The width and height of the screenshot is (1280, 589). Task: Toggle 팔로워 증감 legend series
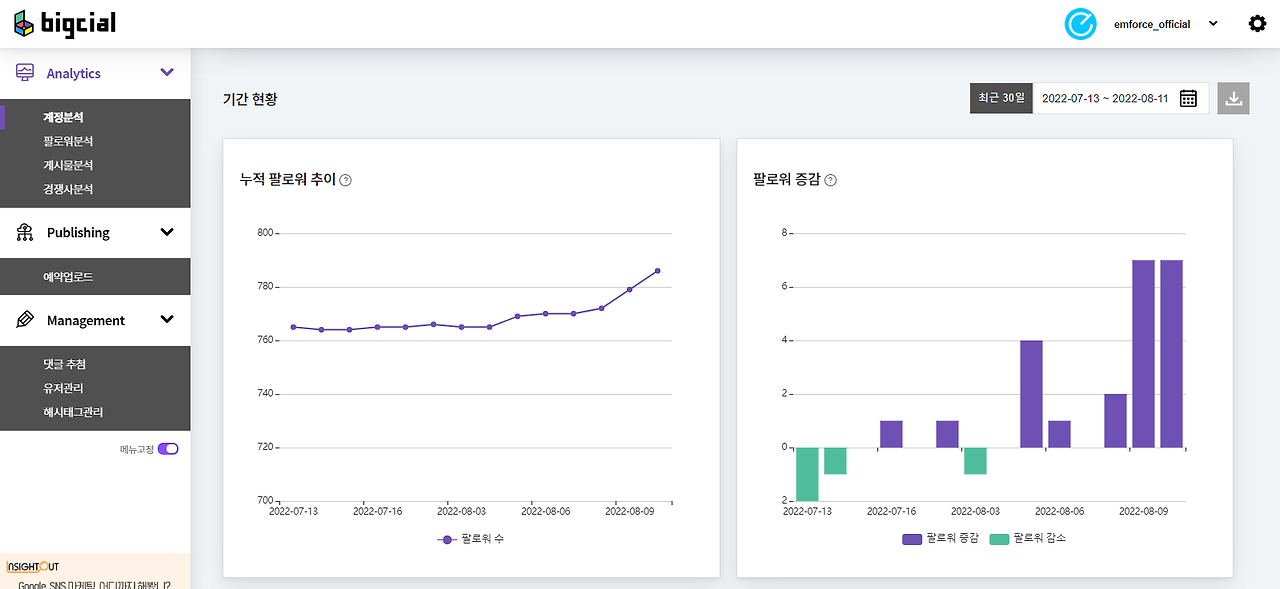coord(939,539)
